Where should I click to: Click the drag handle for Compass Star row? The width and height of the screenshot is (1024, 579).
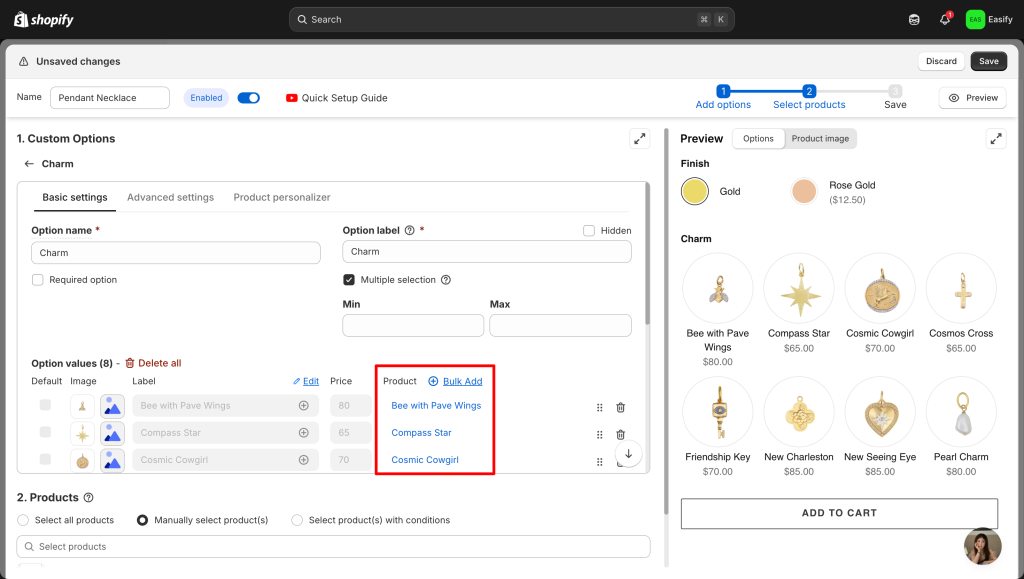coord(600,434)
